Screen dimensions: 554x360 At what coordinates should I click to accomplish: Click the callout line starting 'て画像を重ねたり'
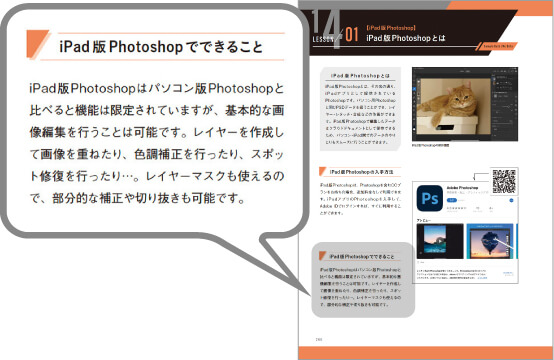click(157, 154)
